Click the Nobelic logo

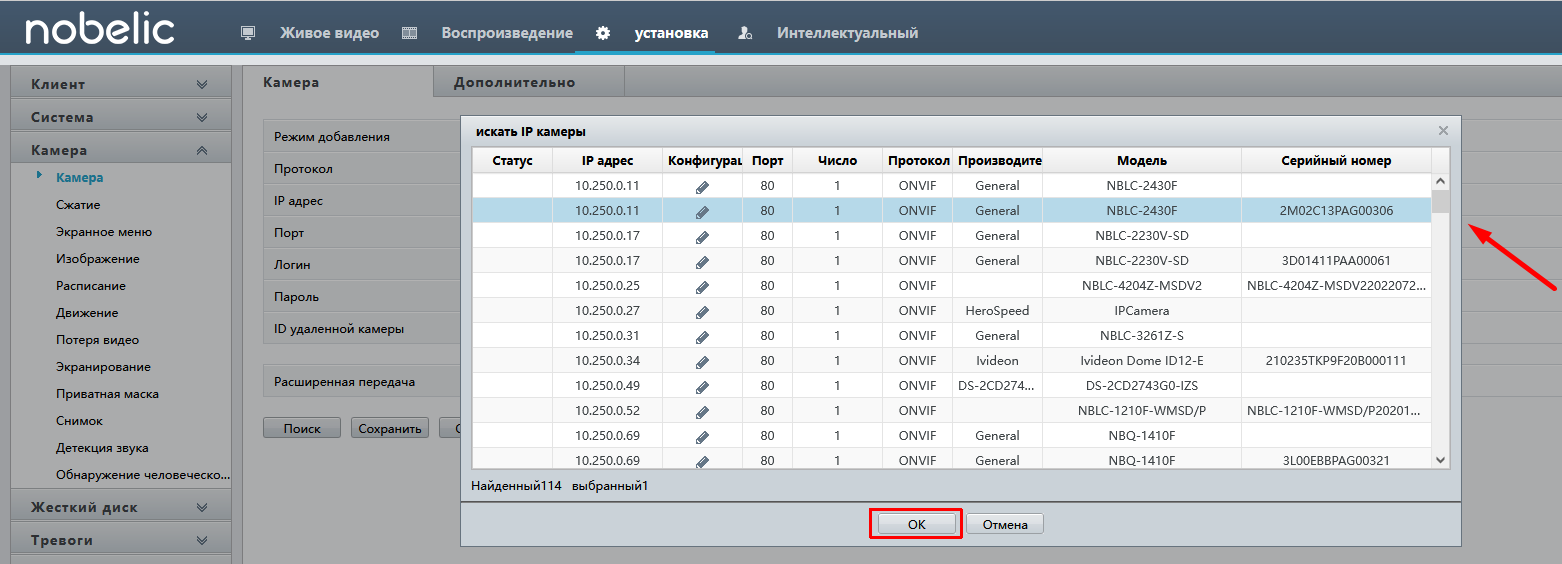[x=100, y=29]
